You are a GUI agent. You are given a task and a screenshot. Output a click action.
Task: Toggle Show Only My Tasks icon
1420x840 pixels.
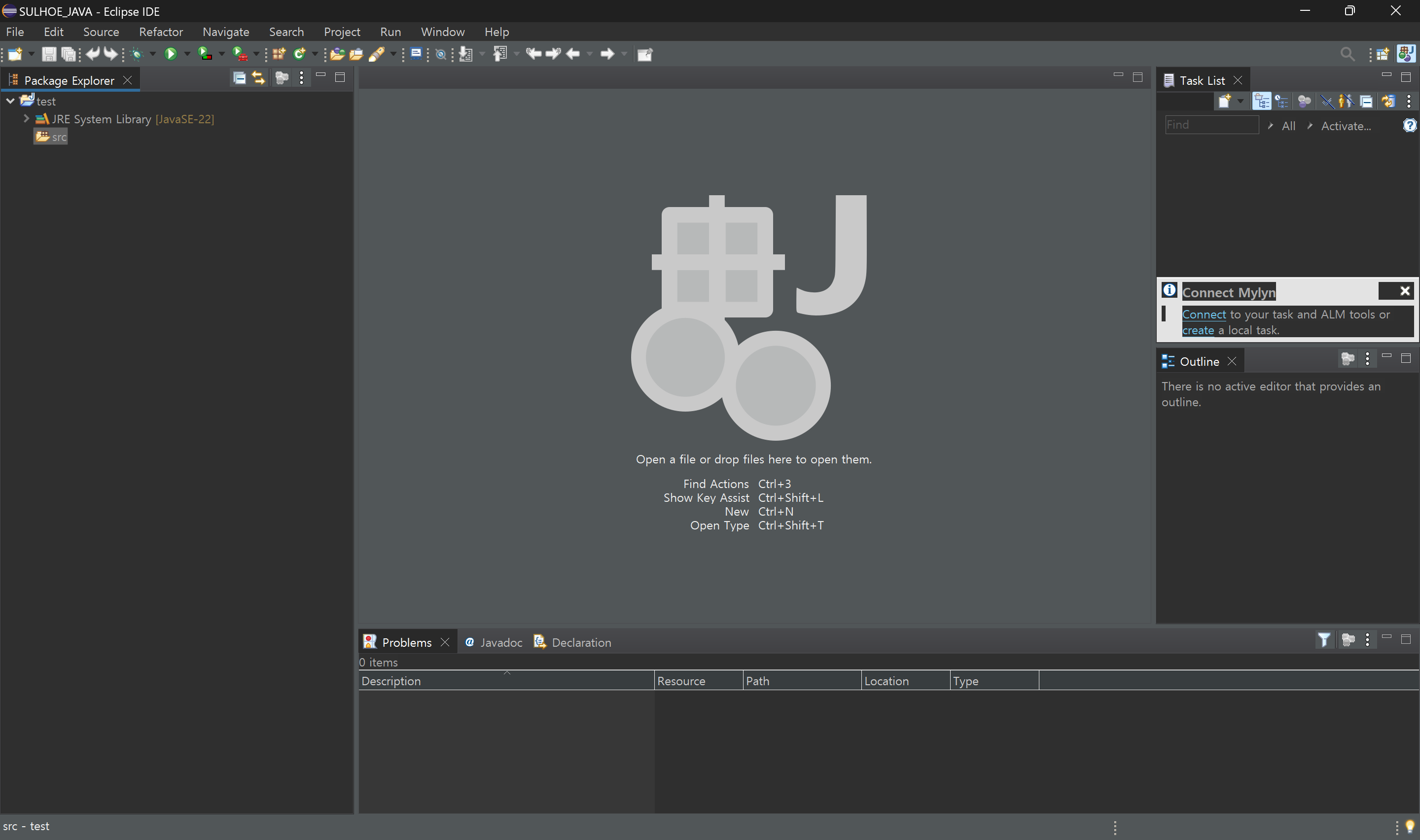pyautogui.click(x=1347, y=102)
